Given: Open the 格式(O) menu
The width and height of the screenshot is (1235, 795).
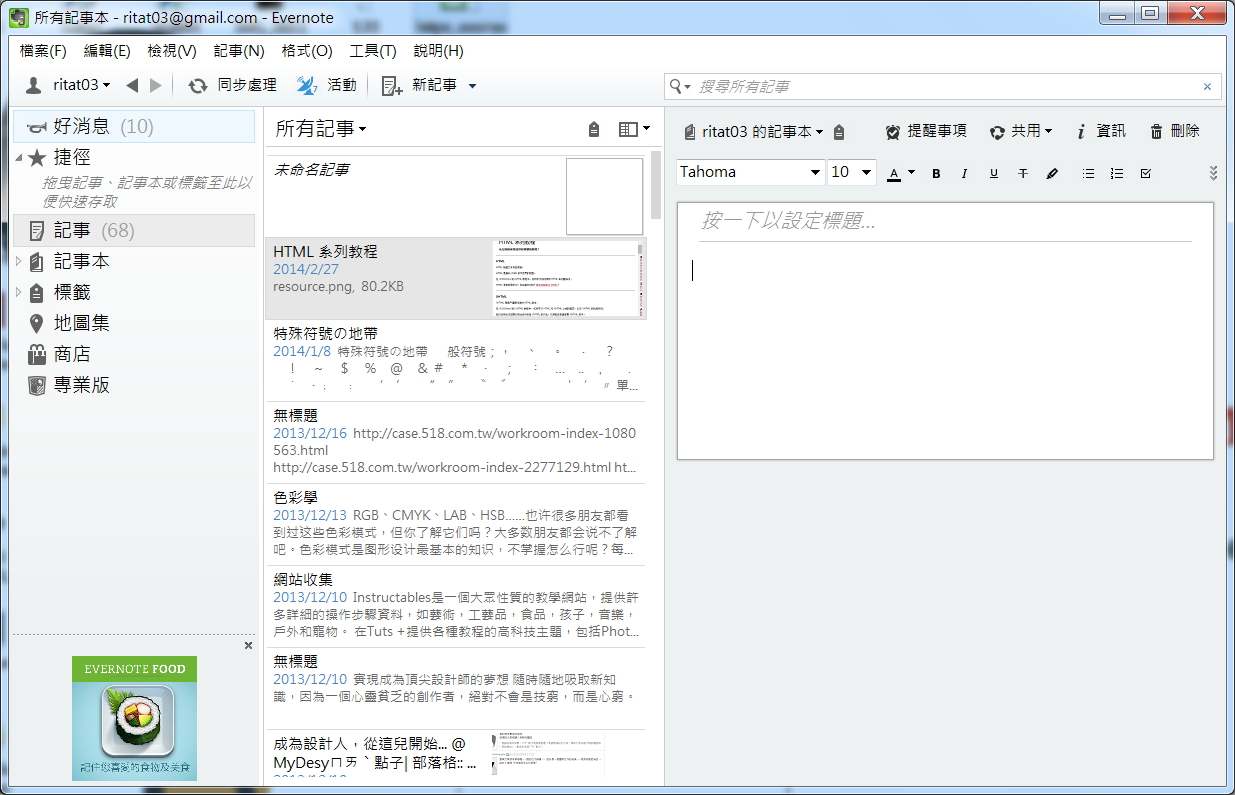Looking at the screenshot, I should click(x=307, y=51).
